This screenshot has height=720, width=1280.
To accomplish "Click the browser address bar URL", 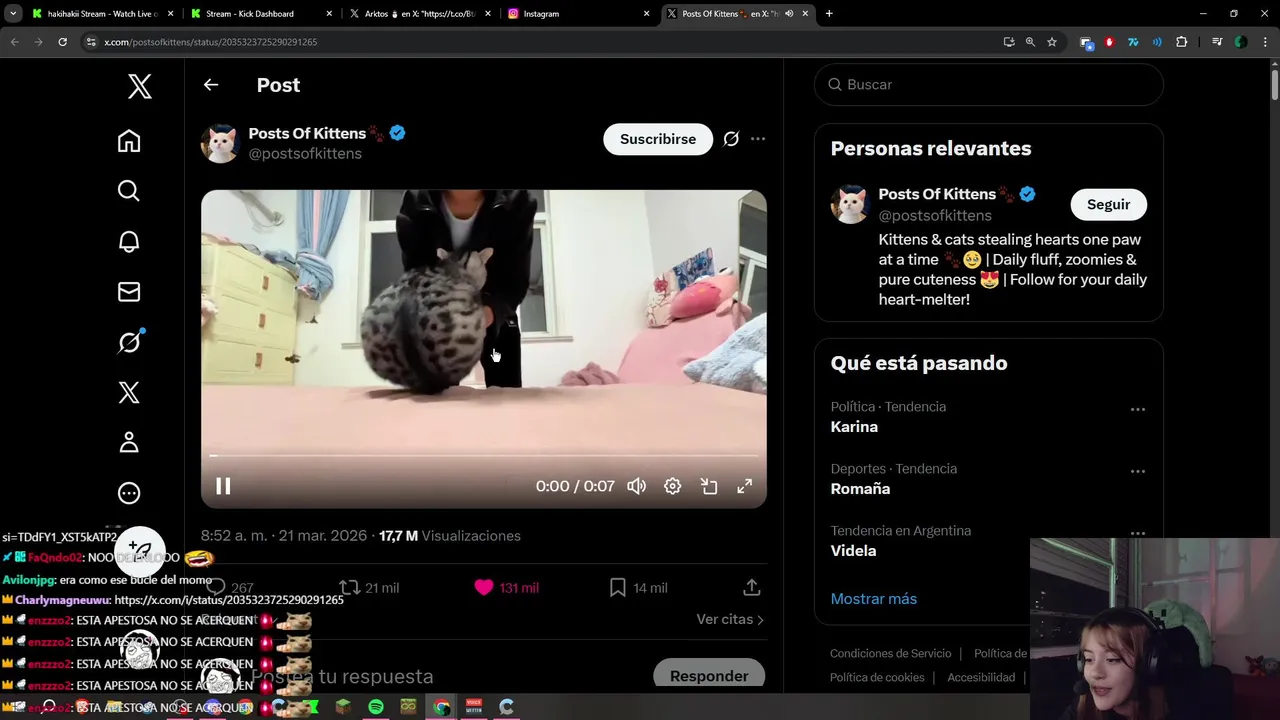I will [211, 42].
